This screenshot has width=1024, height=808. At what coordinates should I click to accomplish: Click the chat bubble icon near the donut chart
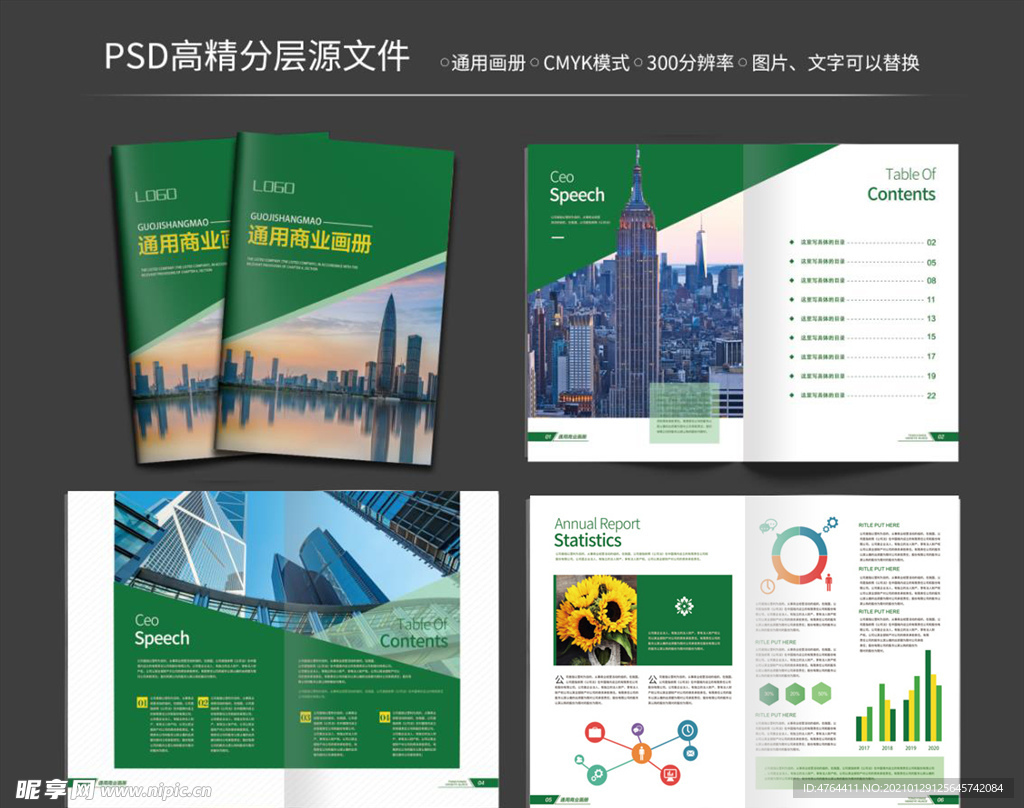(766, 527)
